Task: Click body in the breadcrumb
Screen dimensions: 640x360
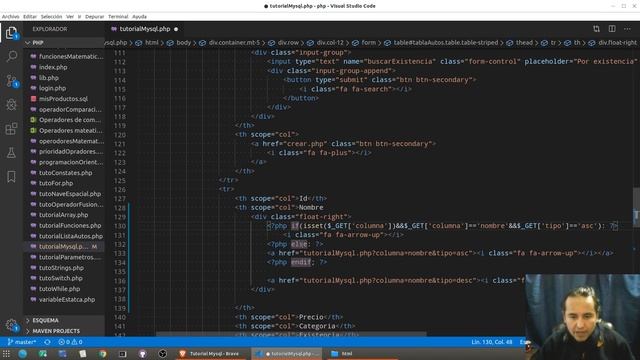Action: pyautogui.click(x=183, y=42)
